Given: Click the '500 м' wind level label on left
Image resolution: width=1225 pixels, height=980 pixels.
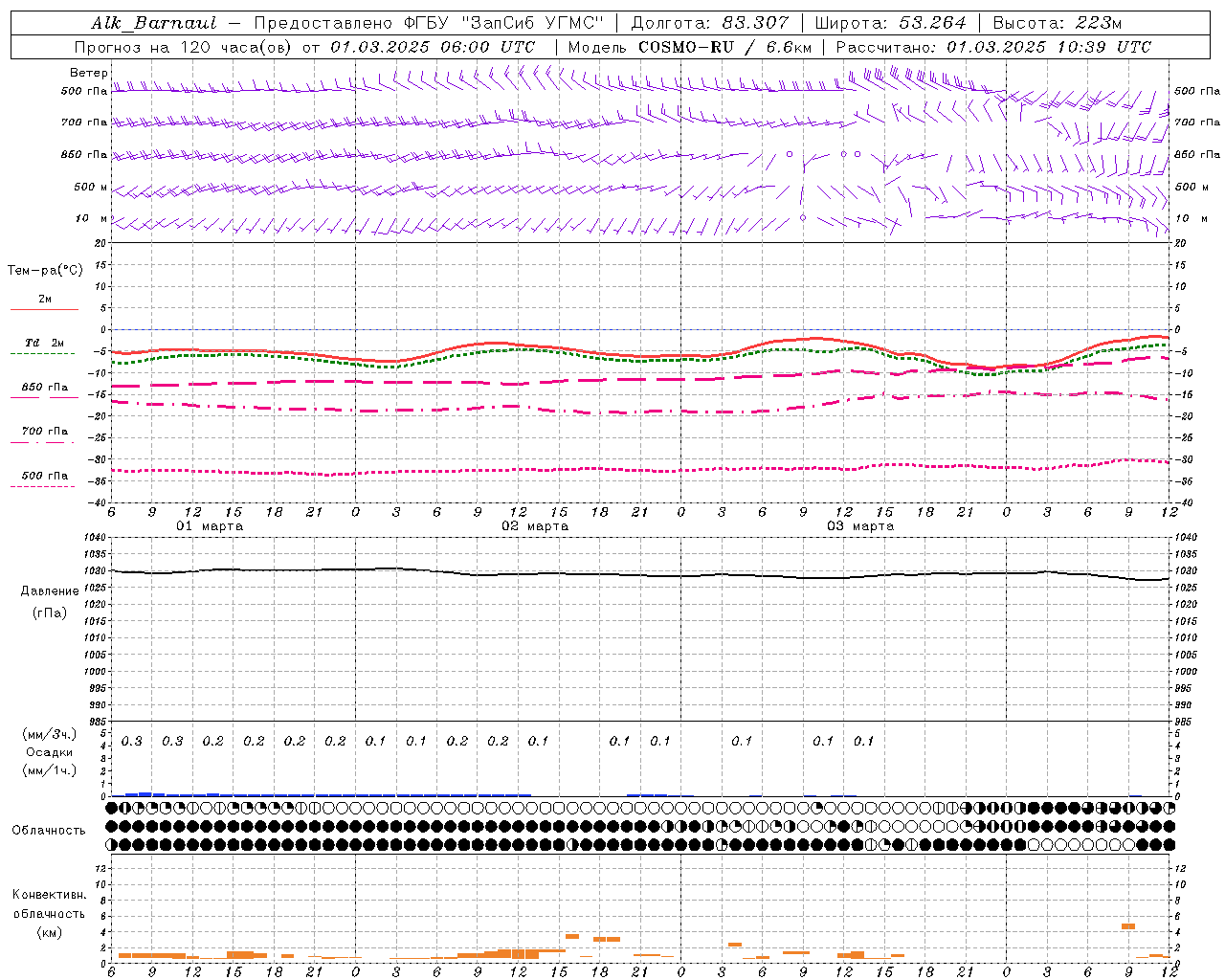Looking at the screenshot, I should tap(91, 187).
